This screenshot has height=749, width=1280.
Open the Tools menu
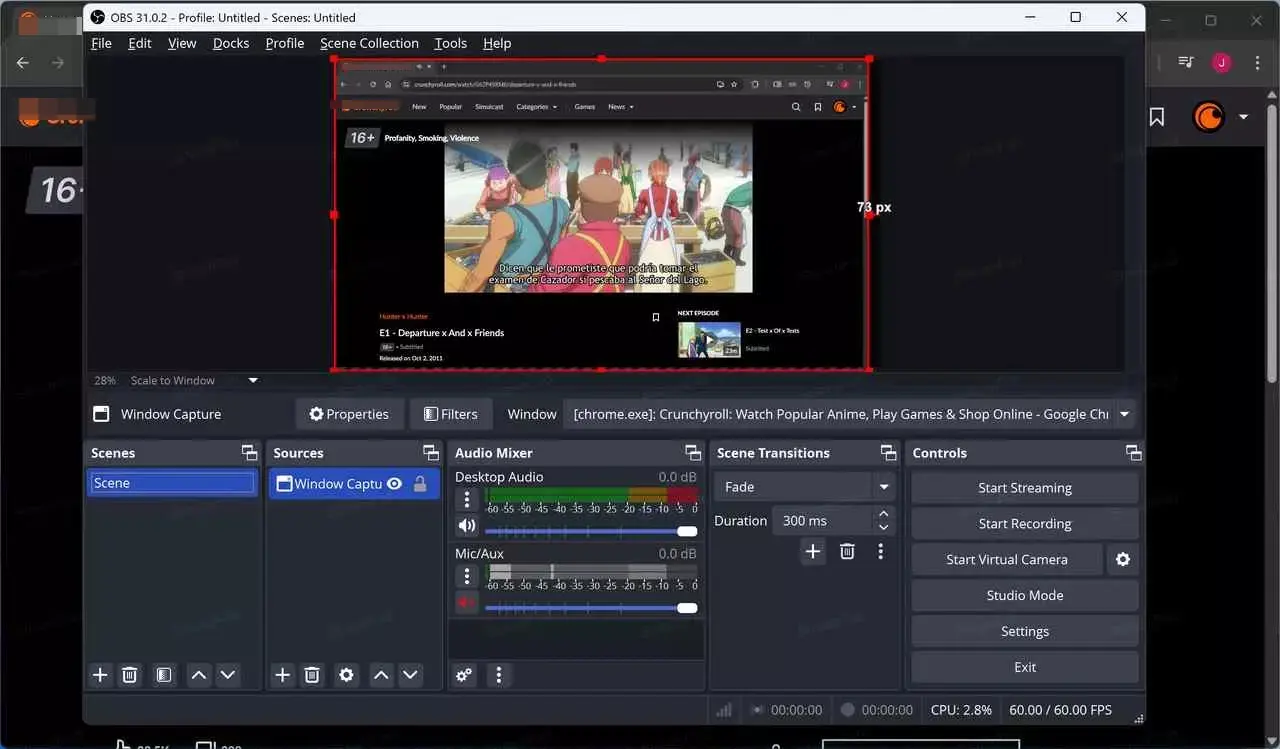tap(451, 43)
